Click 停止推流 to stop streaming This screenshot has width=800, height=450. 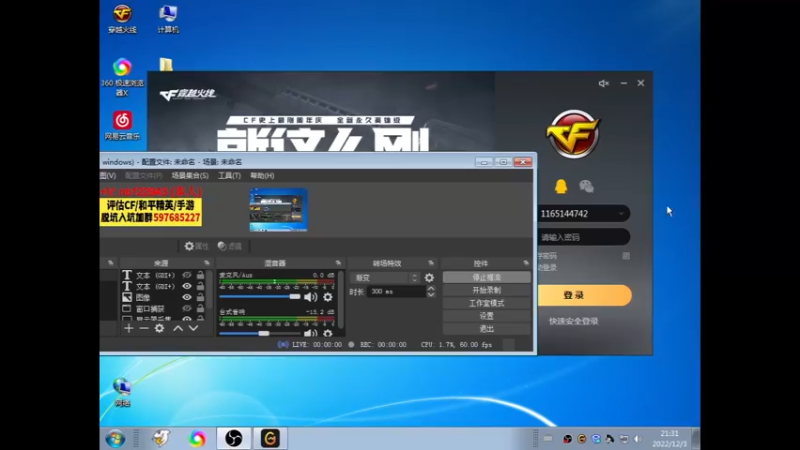click(487, 277)
